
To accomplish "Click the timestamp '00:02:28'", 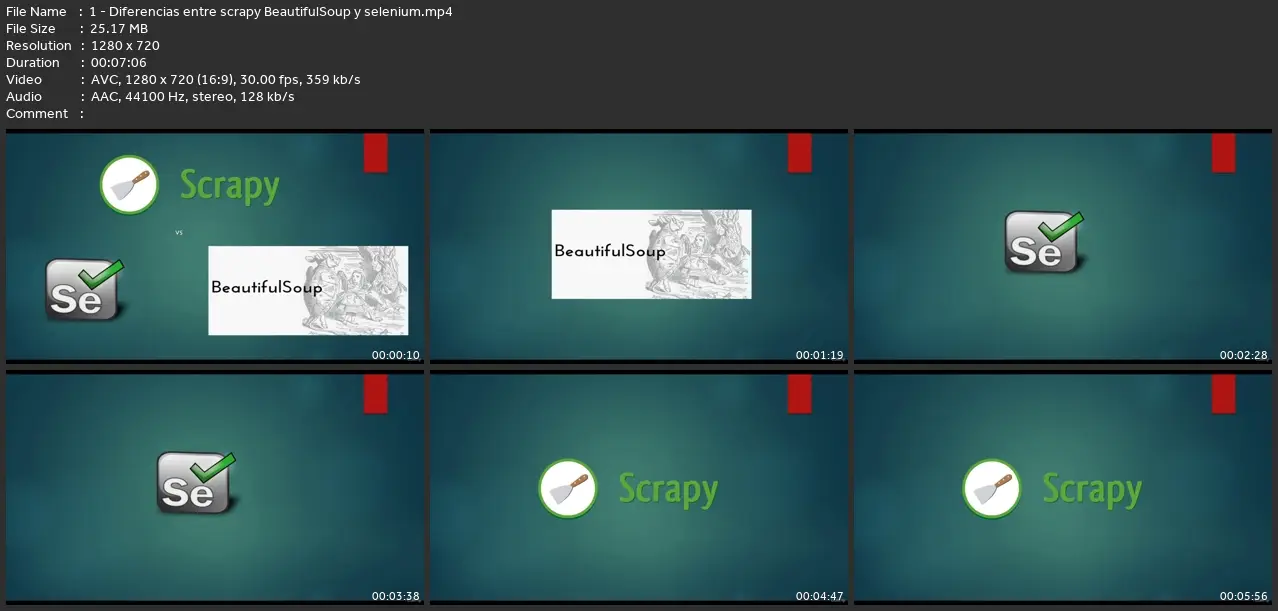I will (x=1243, y=355).
